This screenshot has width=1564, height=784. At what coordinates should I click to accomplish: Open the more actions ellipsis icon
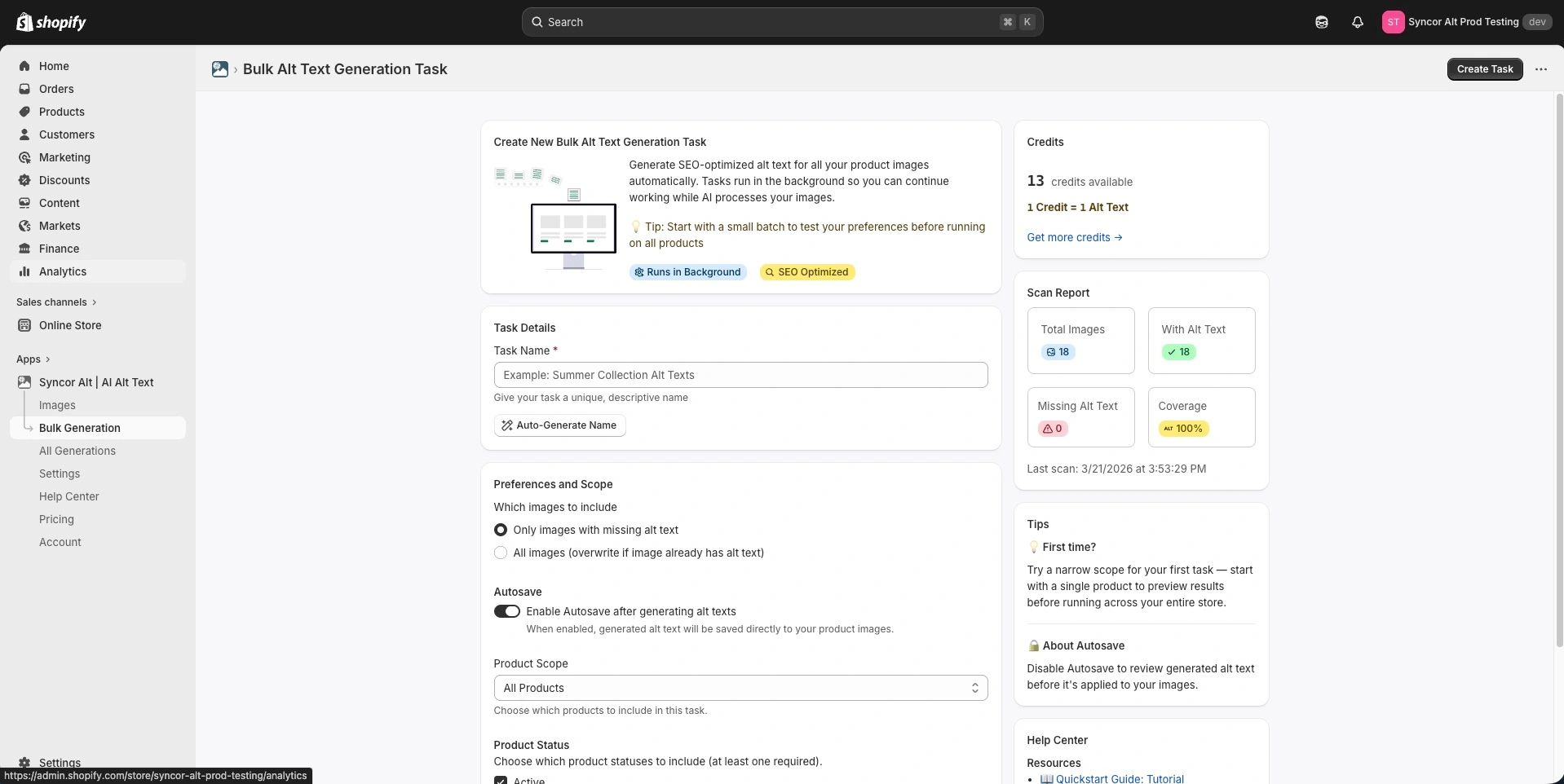click(1541, 69)
